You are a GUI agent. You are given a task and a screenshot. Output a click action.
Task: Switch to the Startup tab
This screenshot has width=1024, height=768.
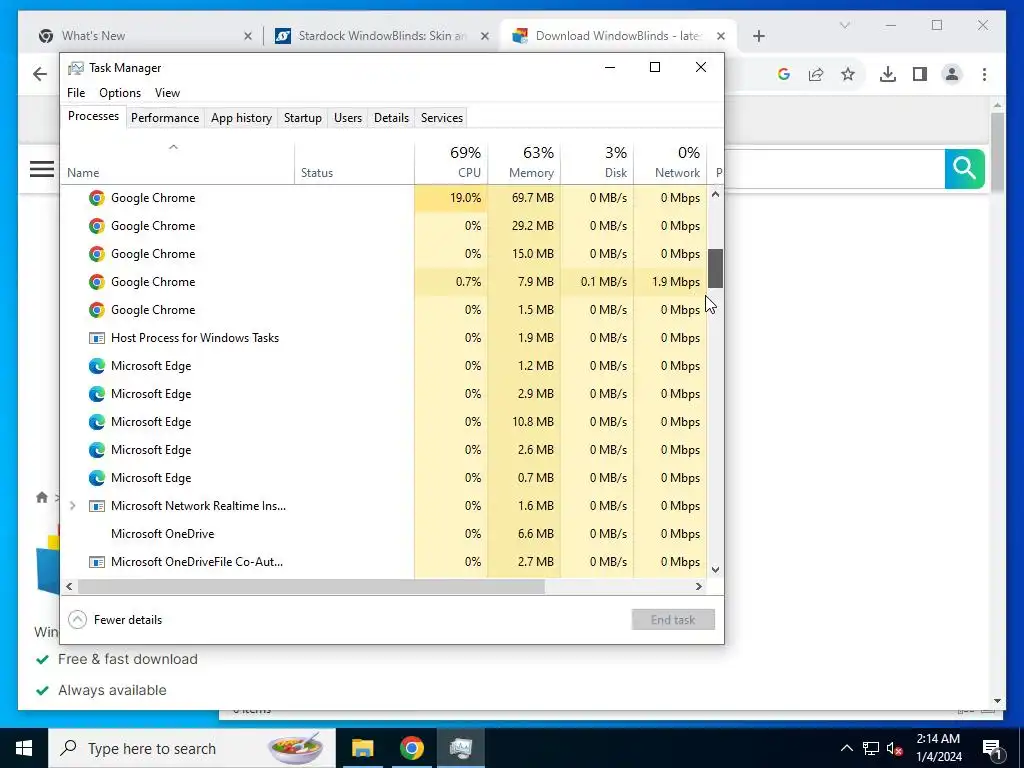(302, 118)
